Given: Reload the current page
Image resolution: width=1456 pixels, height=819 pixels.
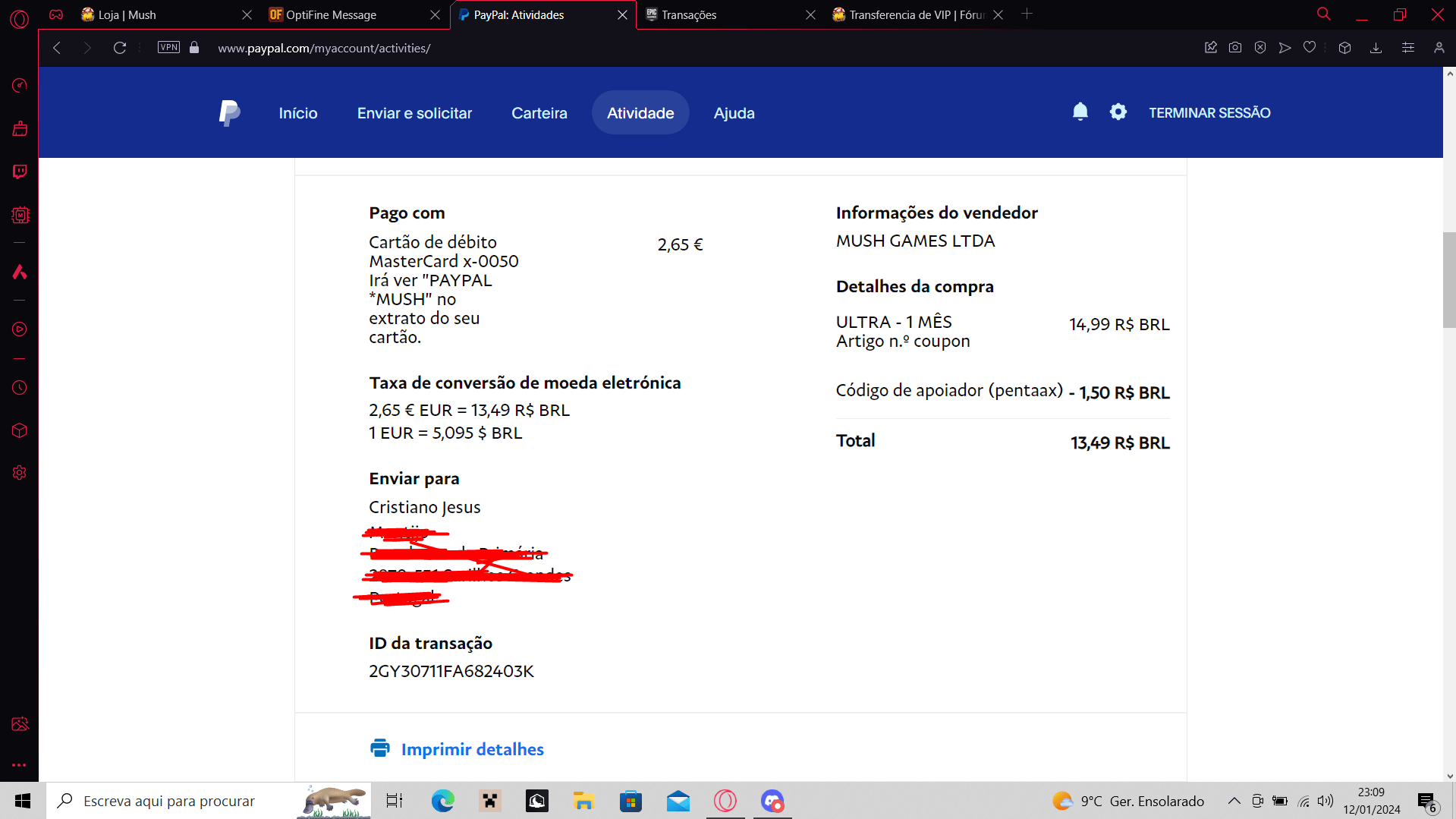Looking at the screenshot, I should pyautogui.click(x=120, y=48).
